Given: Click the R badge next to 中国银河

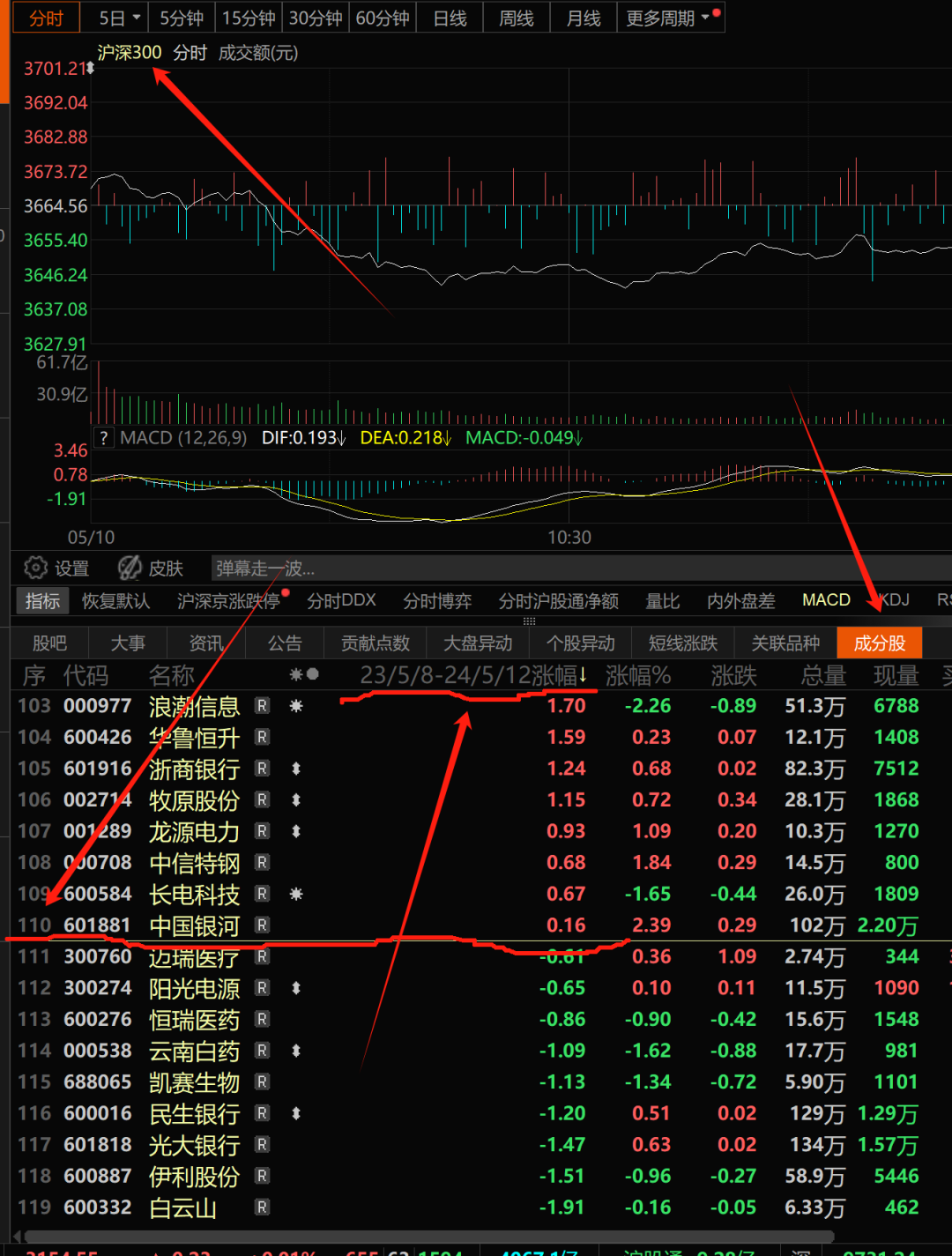Looking at the screenshot, I should [x=262, y=925].
